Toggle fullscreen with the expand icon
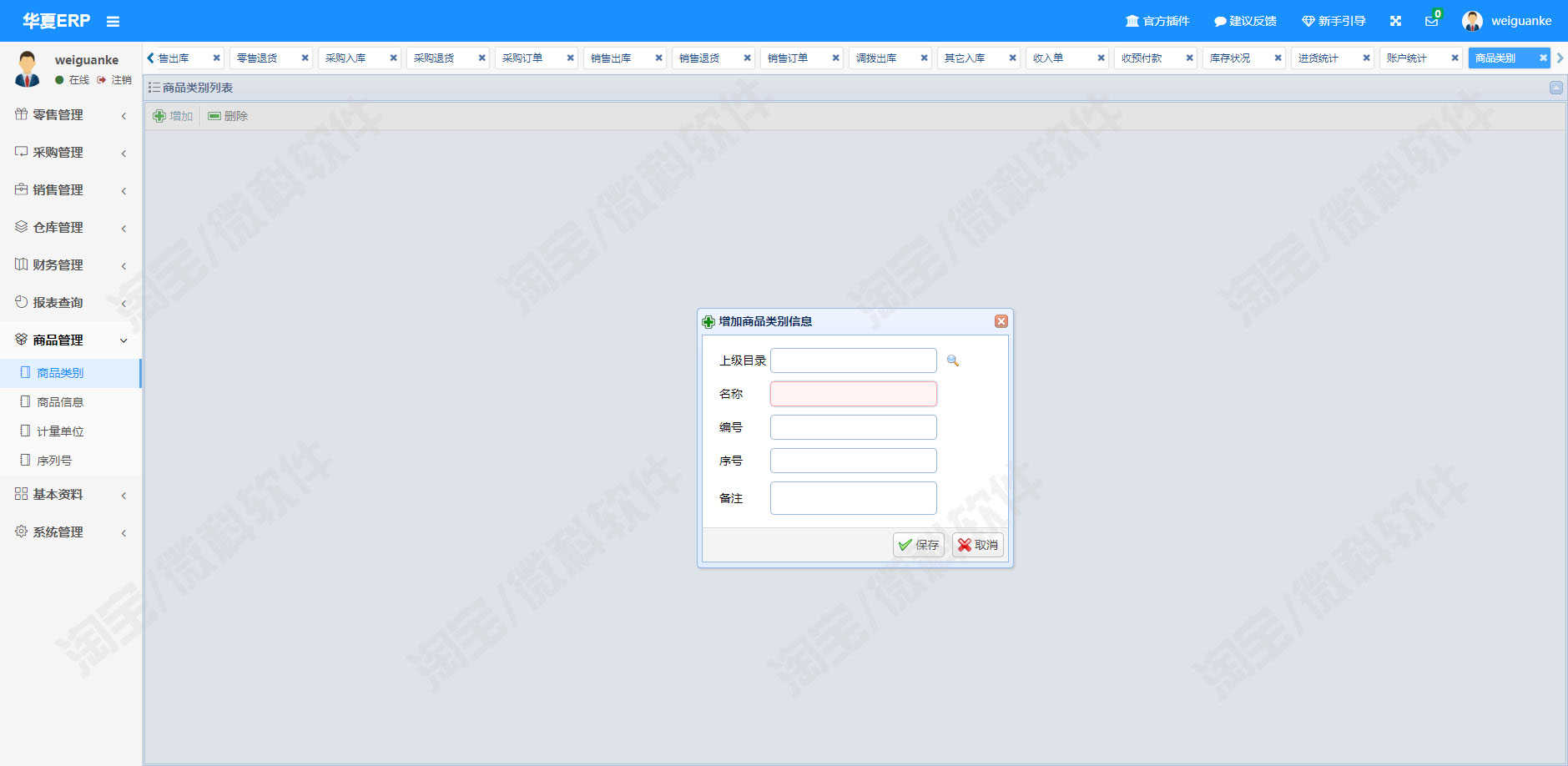The height and width of the screenshot is (766, 1568). [x=1395, y=21]
